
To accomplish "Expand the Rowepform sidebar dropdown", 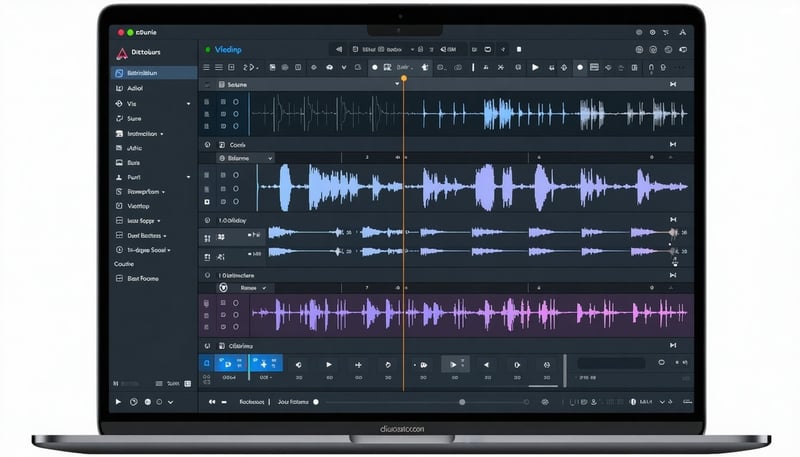I will click(163, 192).
